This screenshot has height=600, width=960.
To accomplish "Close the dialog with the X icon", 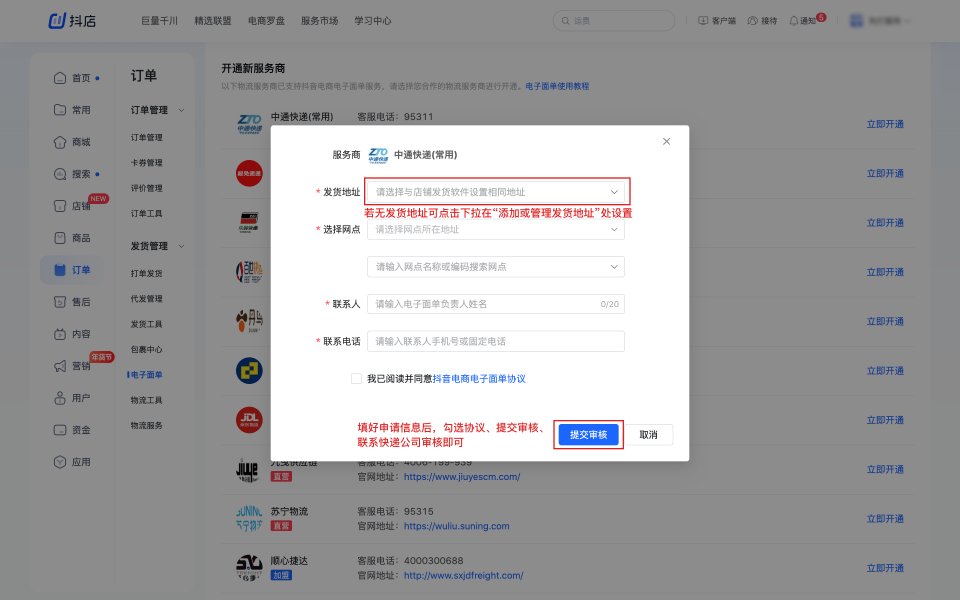I will (x=667, y=142).
